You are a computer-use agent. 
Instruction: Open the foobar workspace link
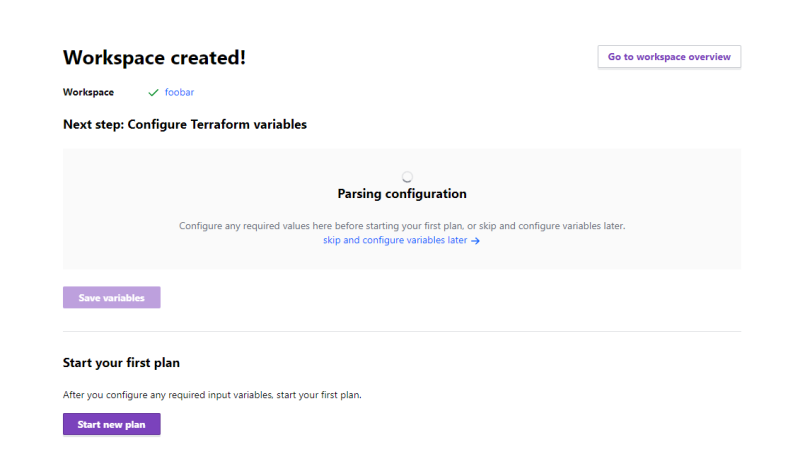click(x=180, y=92)
